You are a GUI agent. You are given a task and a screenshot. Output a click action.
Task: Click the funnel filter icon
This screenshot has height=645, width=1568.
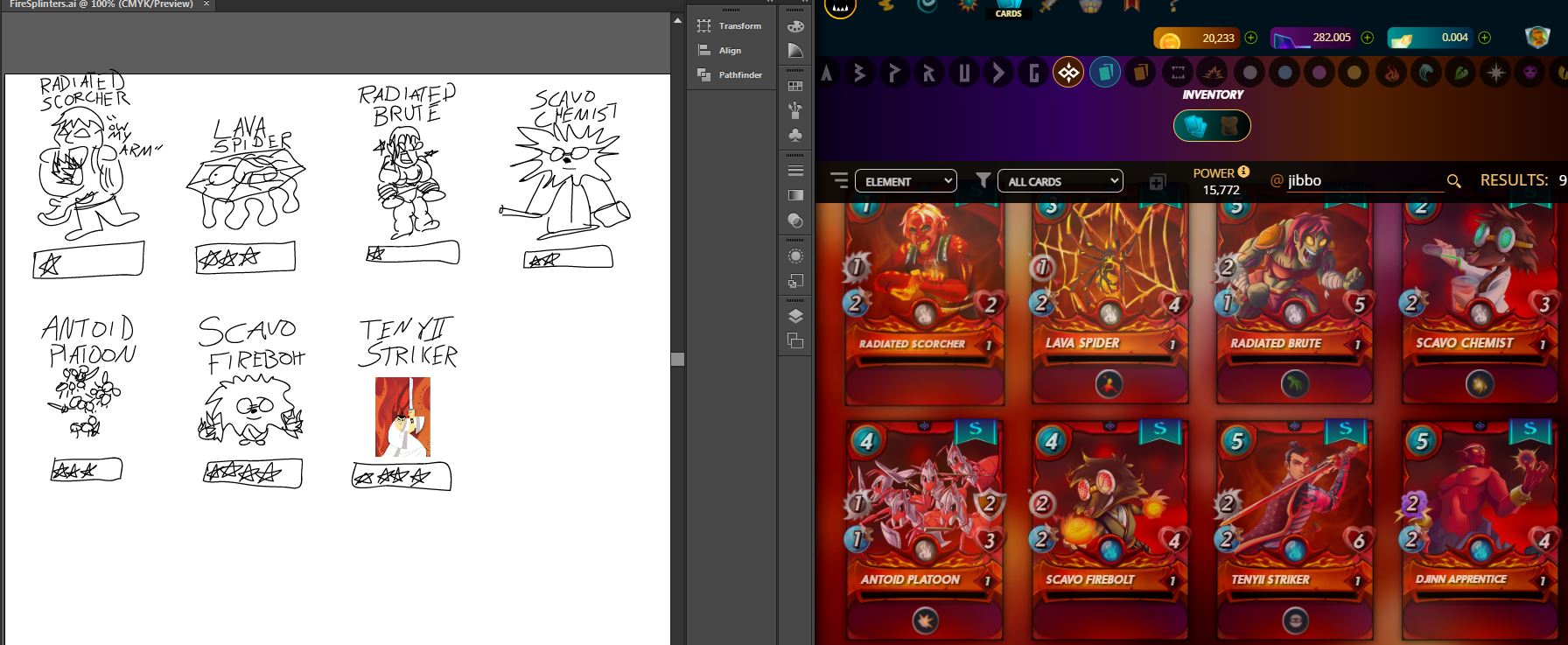click(983, 179)
